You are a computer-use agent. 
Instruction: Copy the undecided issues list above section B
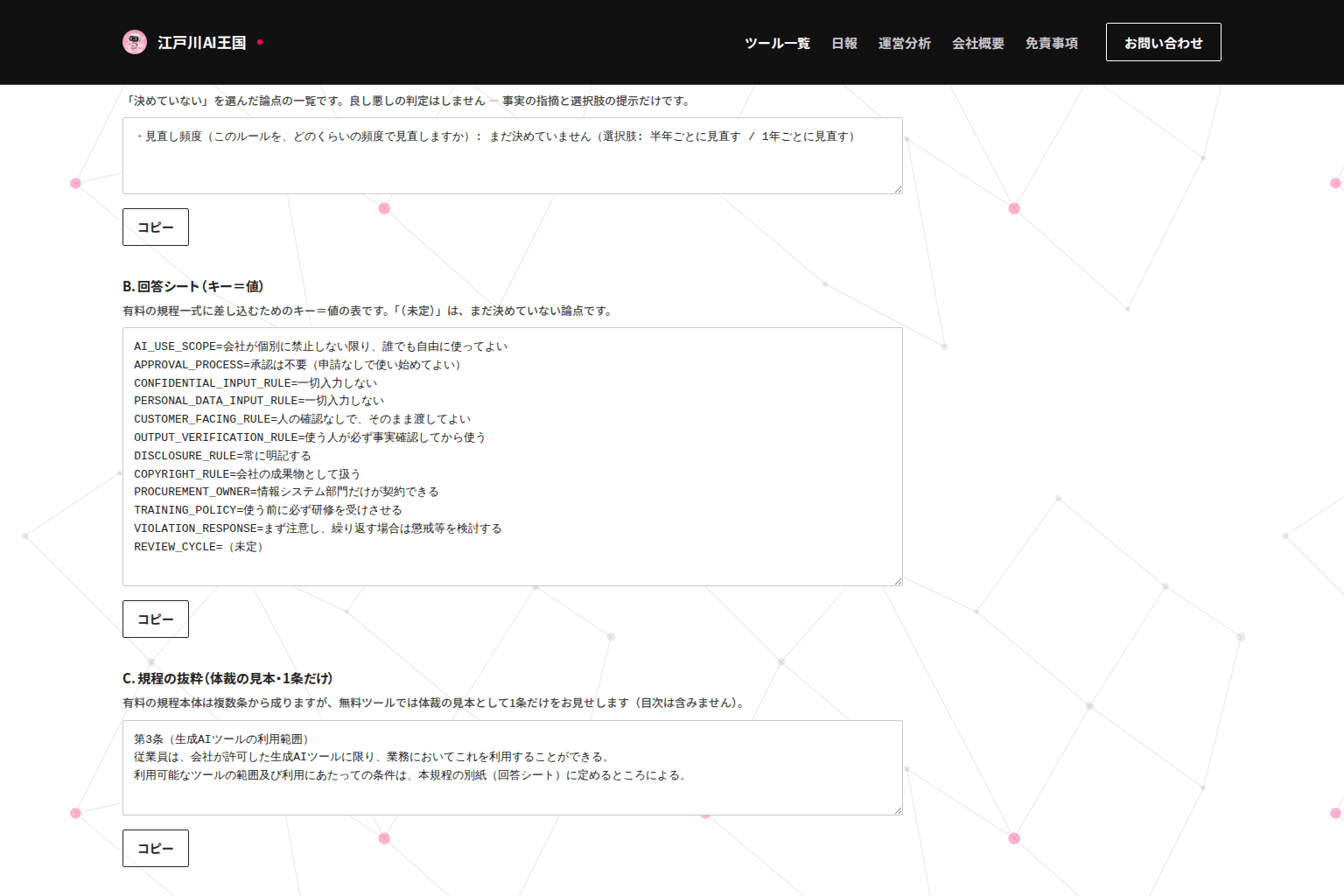156,227
